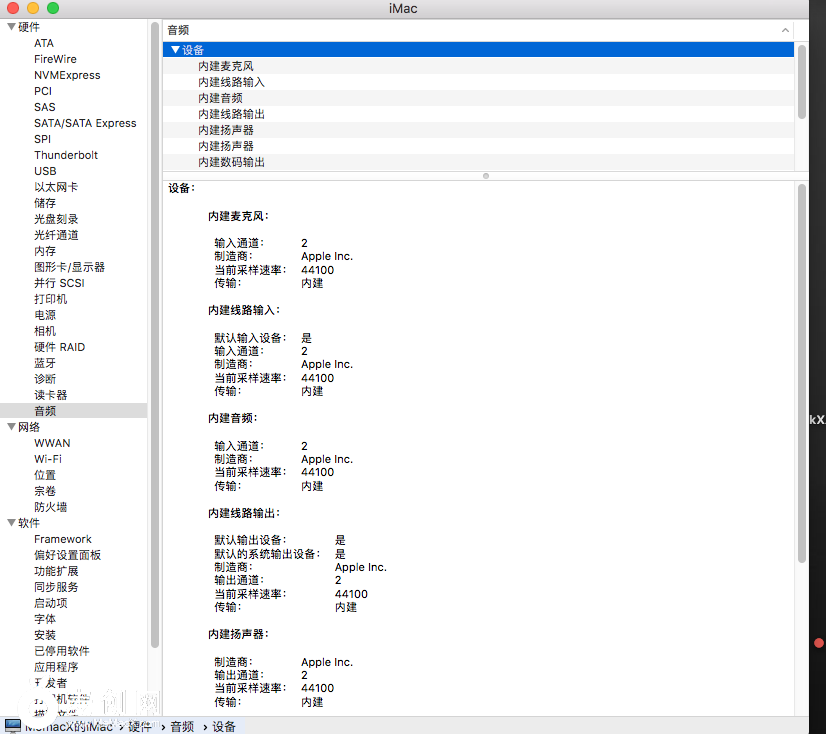Select Framework under the software section
Screen dimensions: 826x734
click(62, 539)
